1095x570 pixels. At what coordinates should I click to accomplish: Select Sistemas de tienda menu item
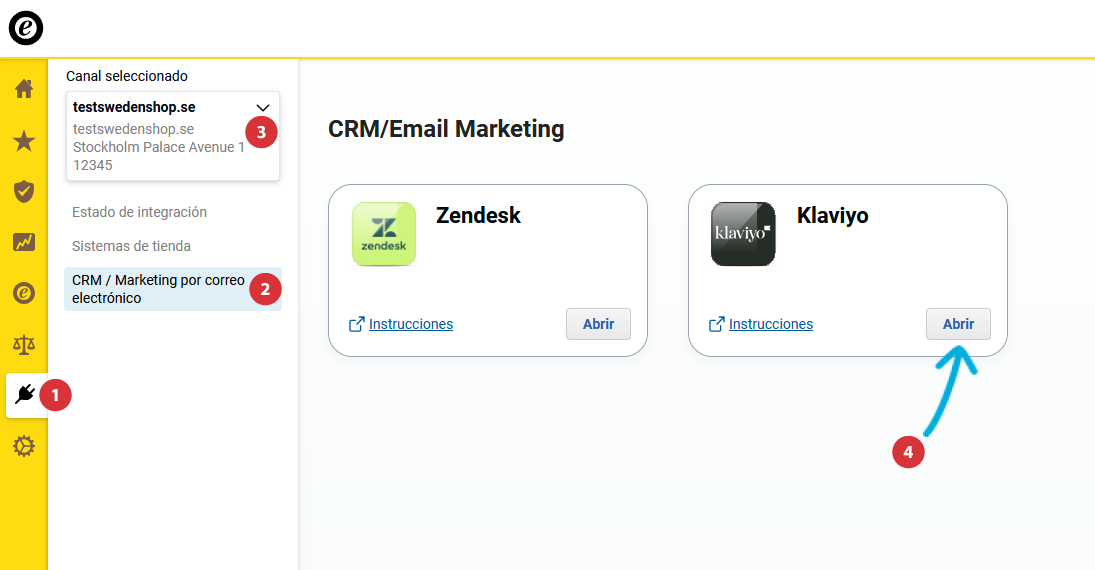(x=131, y=246)
